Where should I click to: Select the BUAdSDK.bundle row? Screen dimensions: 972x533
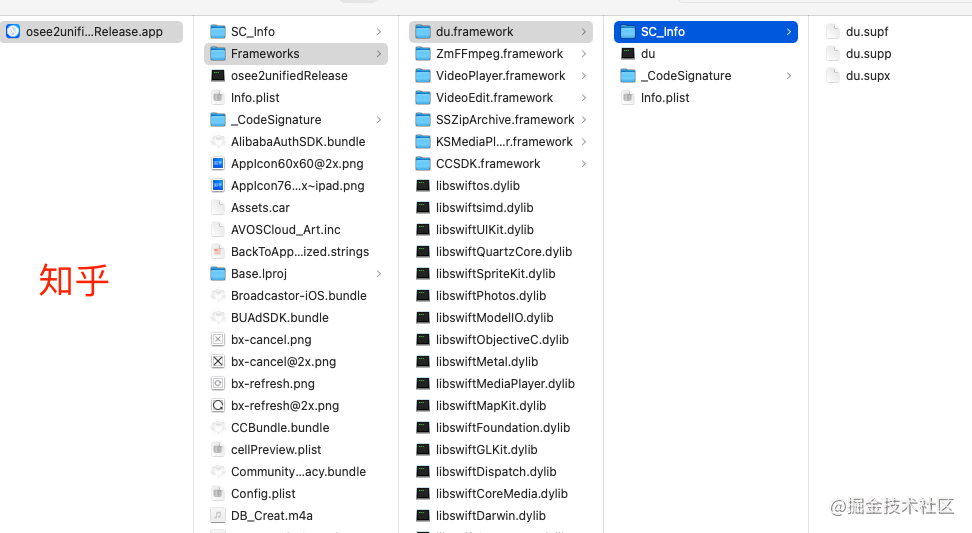pos(296,317)
